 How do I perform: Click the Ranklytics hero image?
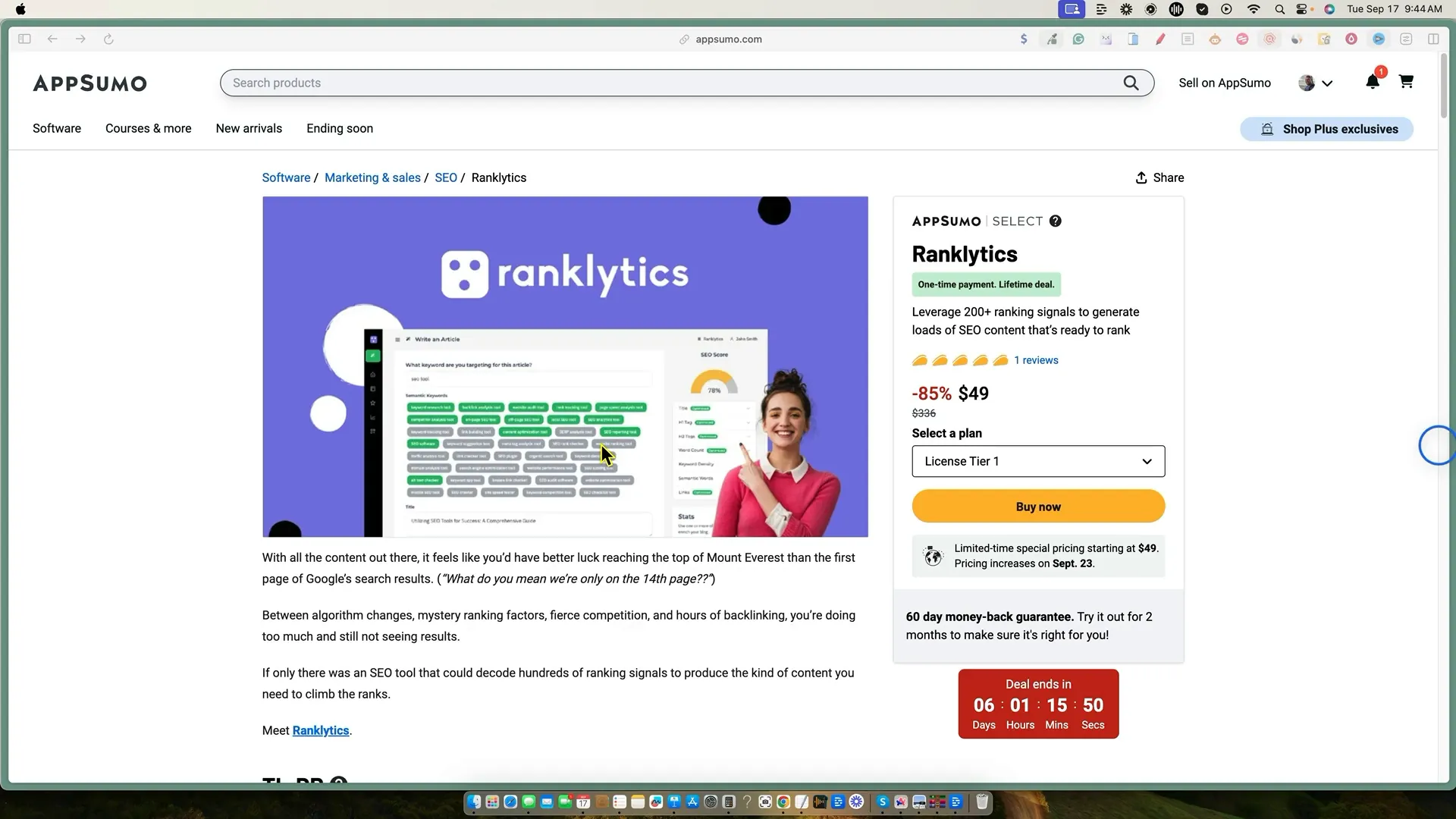[x=565, y=366]
